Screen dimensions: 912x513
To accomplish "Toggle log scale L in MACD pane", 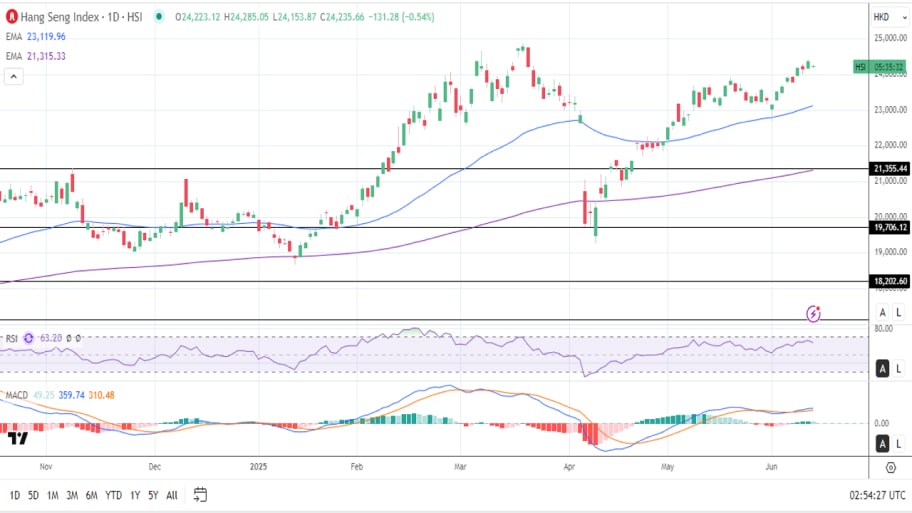I will coord(898,444).
